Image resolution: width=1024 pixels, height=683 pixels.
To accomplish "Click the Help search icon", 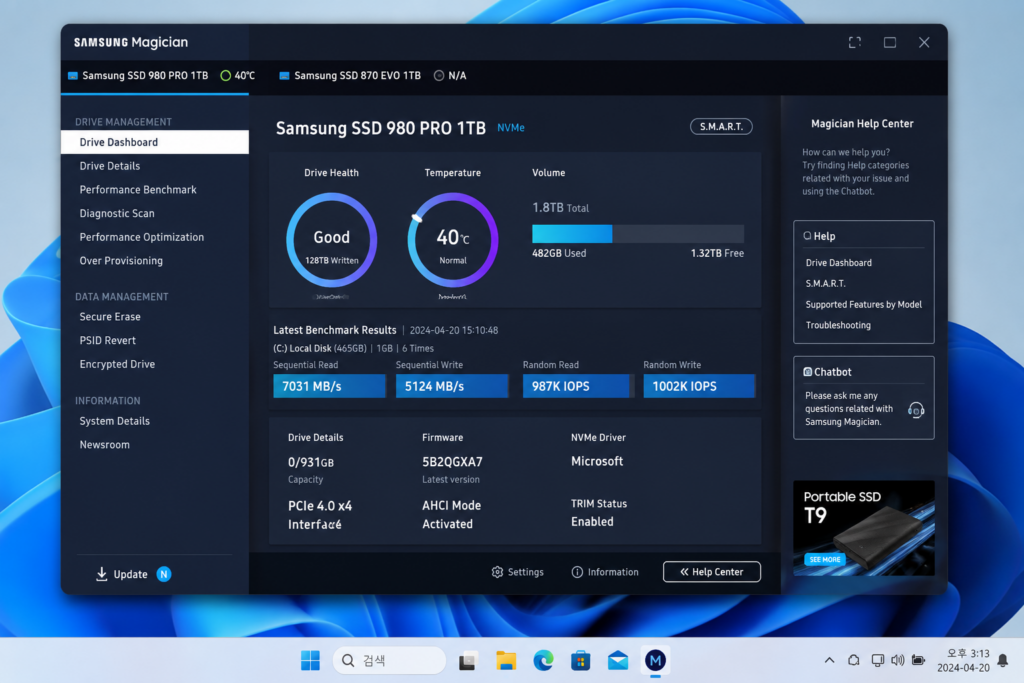I will 807,236.
